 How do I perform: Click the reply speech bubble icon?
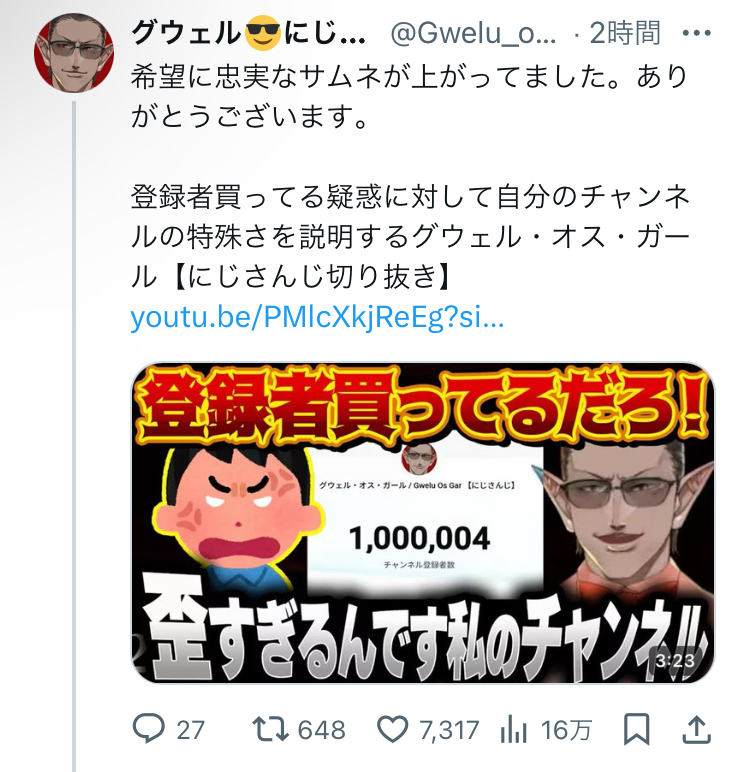point(149,729)
